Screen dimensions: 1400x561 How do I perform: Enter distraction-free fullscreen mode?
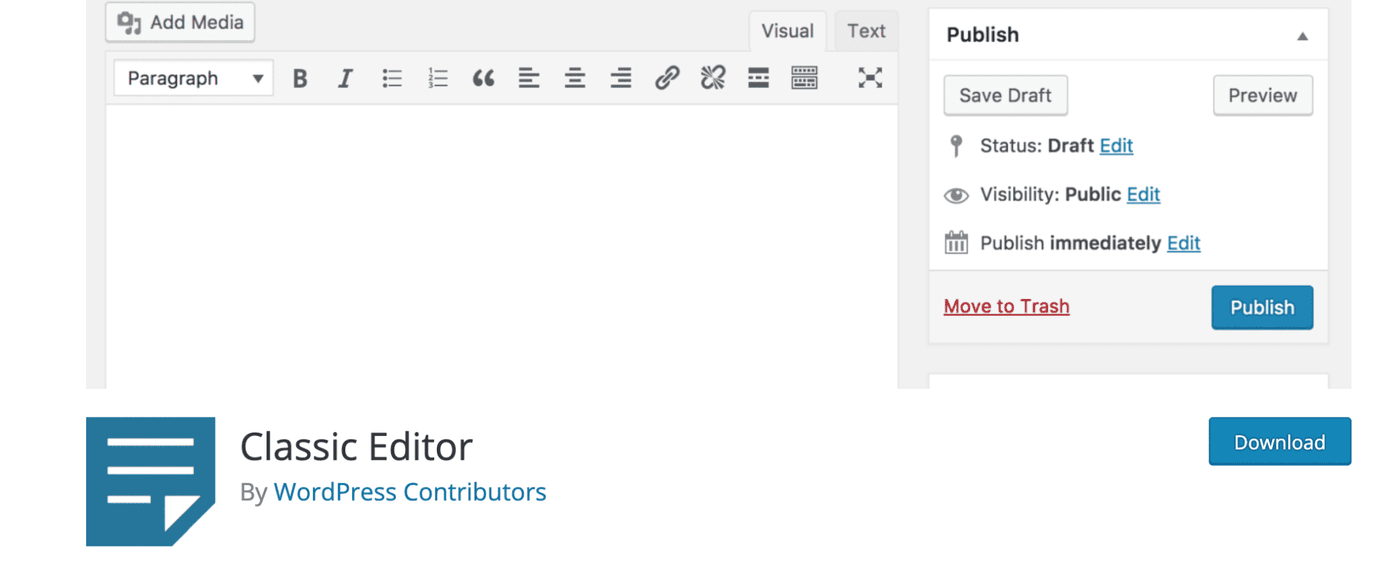coord(870,78)
